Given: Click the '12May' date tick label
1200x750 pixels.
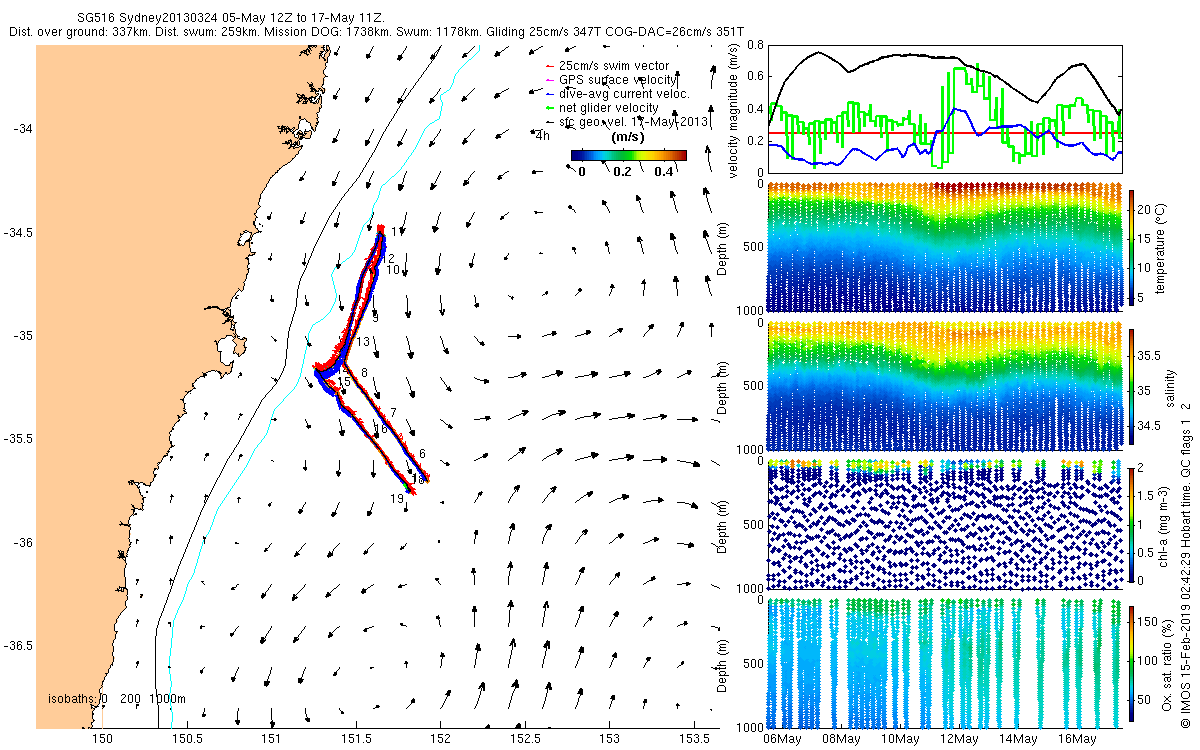Looking at the screenshot, I should pos(959,739).
